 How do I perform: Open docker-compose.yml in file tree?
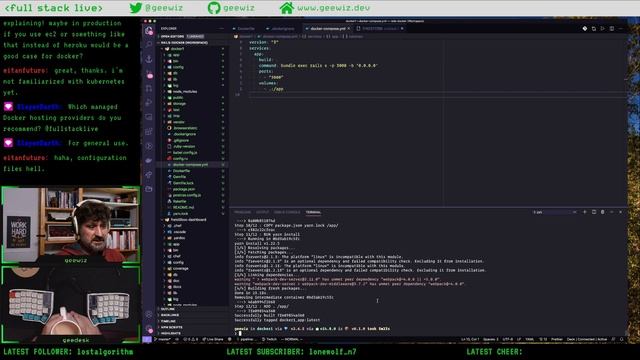coord(192,164)
